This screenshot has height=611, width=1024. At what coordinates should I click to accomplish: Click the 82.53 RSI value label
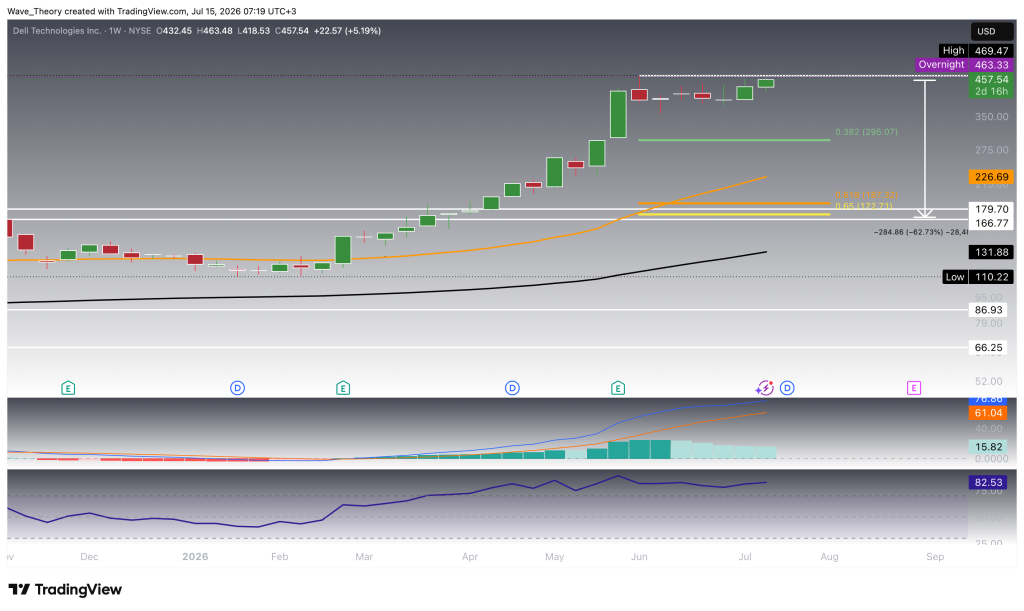click(988, 482)
